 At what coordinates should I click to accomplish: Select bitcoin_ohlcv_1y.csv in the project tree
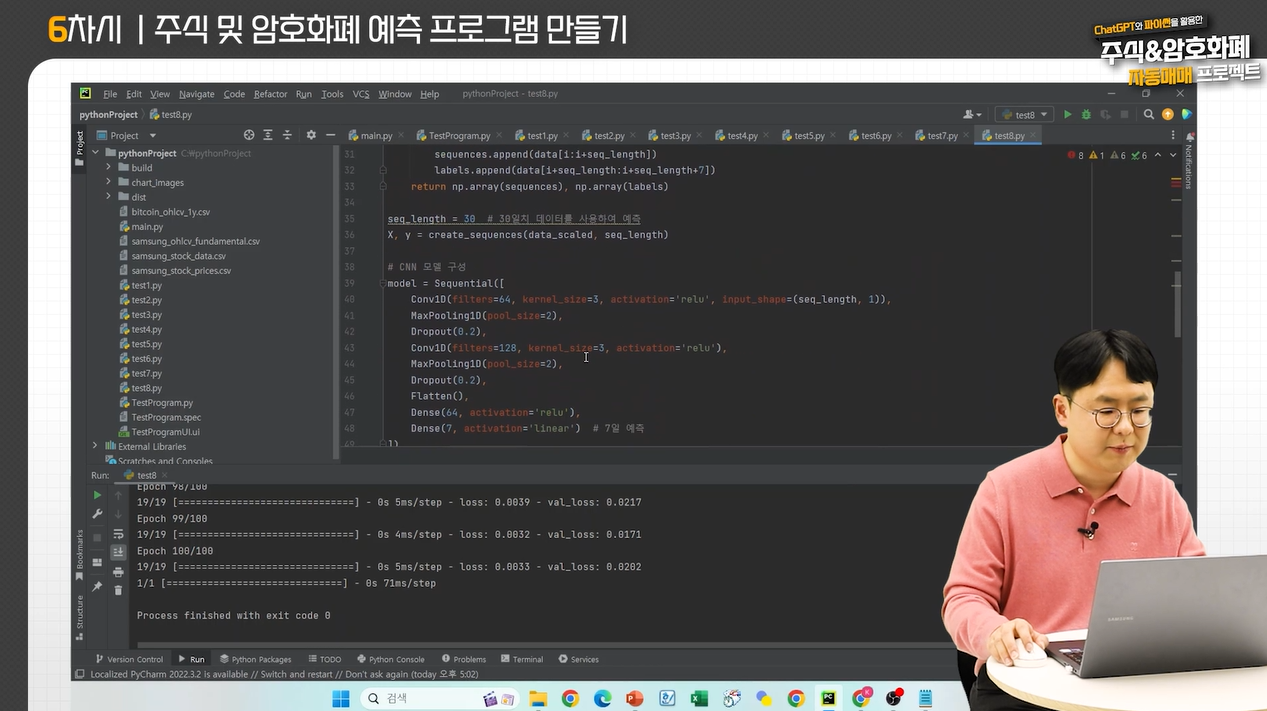(x=170, y=212)
